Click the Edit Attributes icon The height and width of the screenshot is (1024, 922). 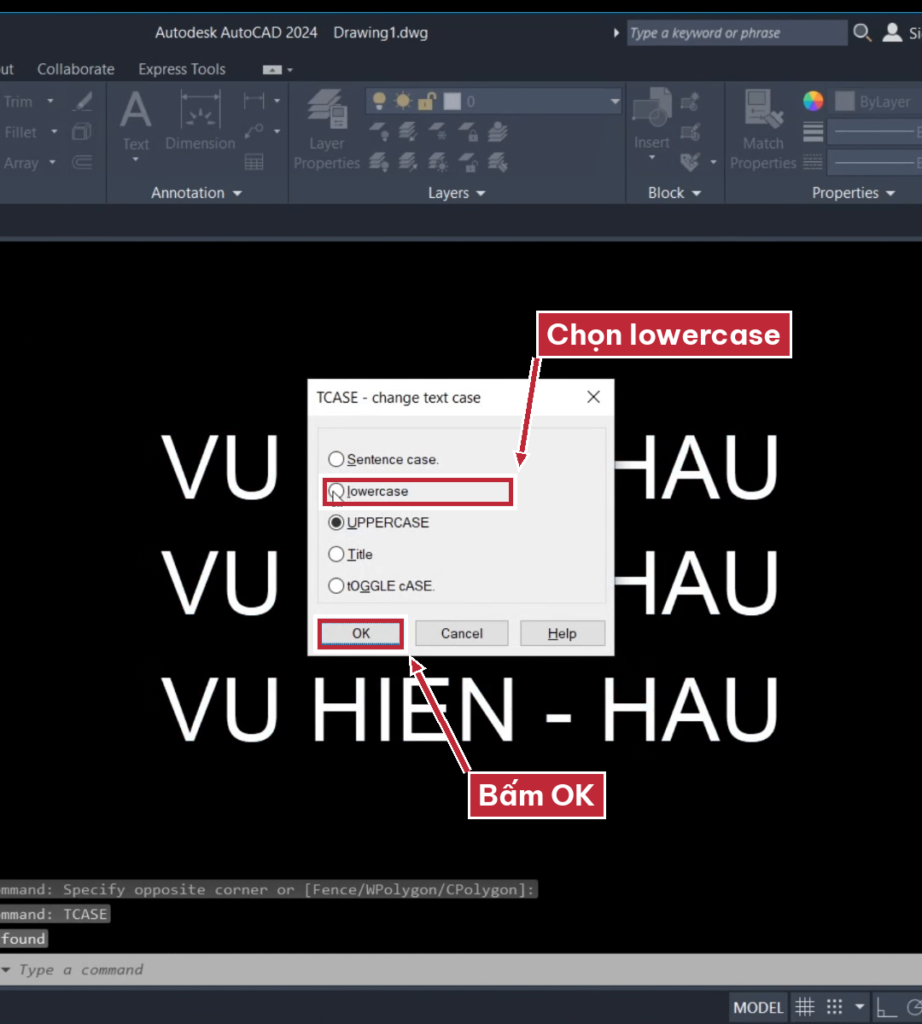coord(690,161)
